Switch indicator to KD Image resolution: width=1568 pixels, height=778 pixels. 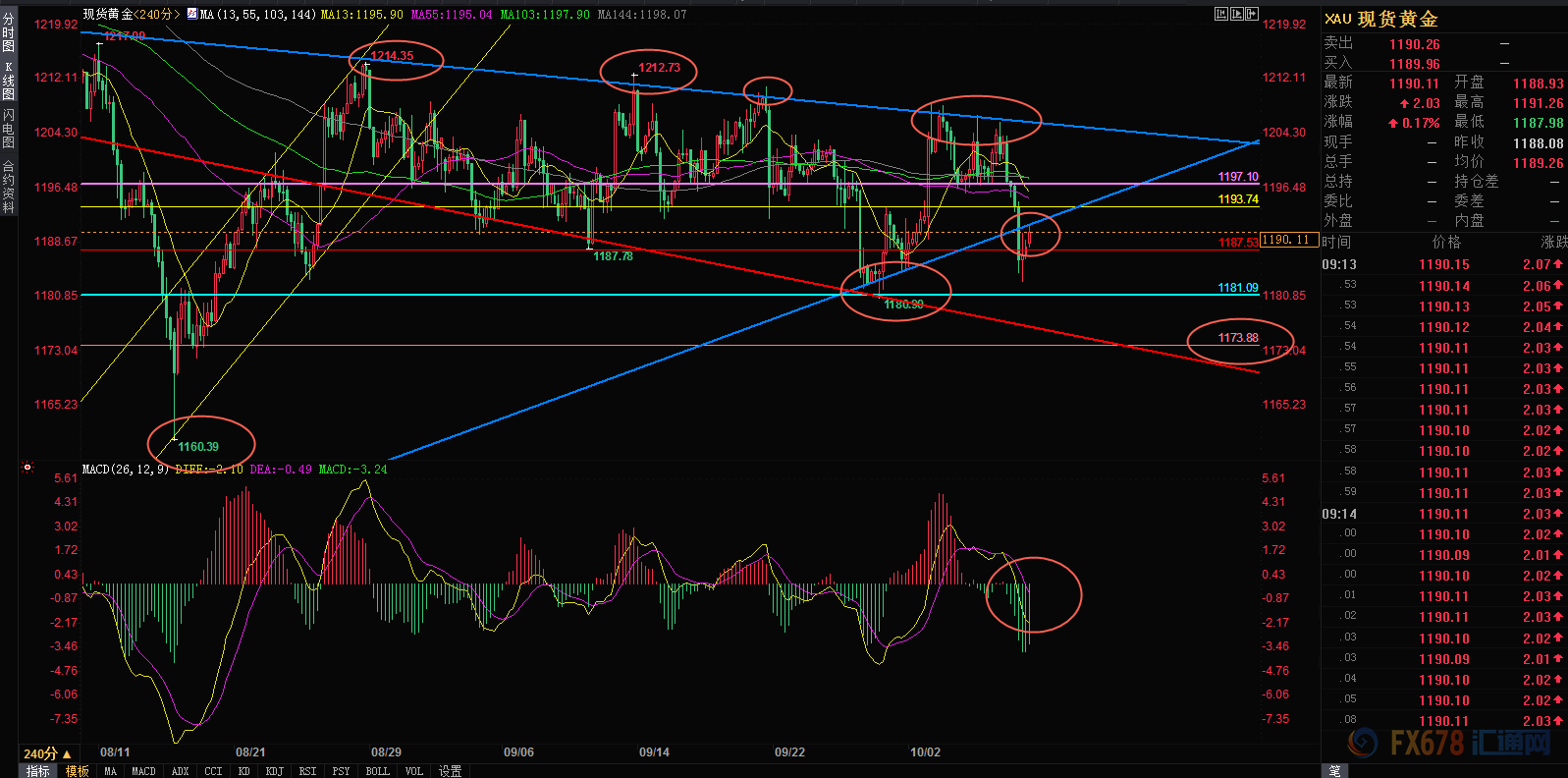click(243, 771)
